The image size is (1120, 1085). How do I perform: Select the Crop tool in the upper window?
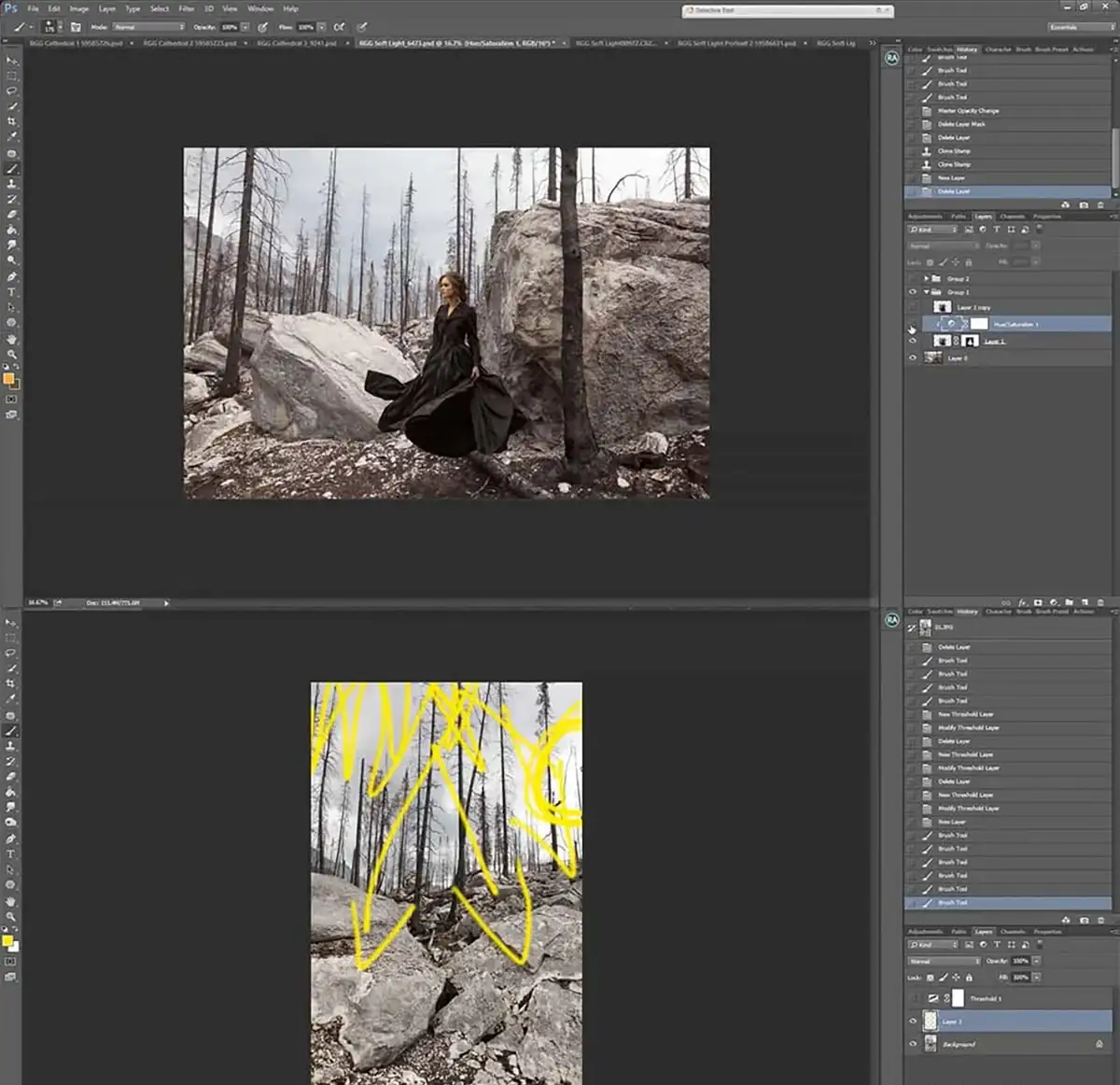point(12,121)
